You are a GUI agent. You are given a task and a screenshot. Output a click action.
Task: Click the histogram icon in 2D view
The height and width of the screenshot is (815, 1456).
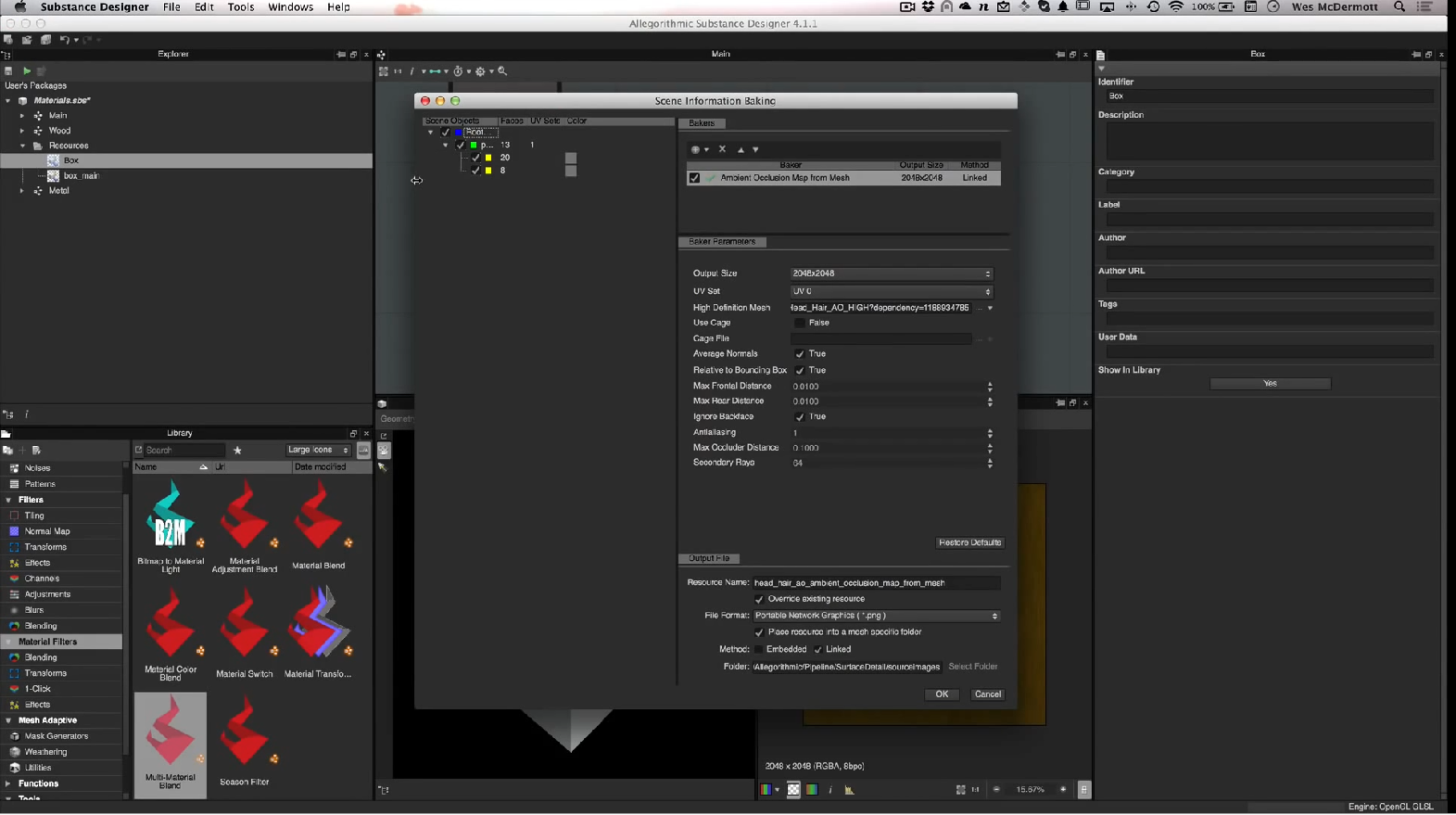(x=849, y=790)
